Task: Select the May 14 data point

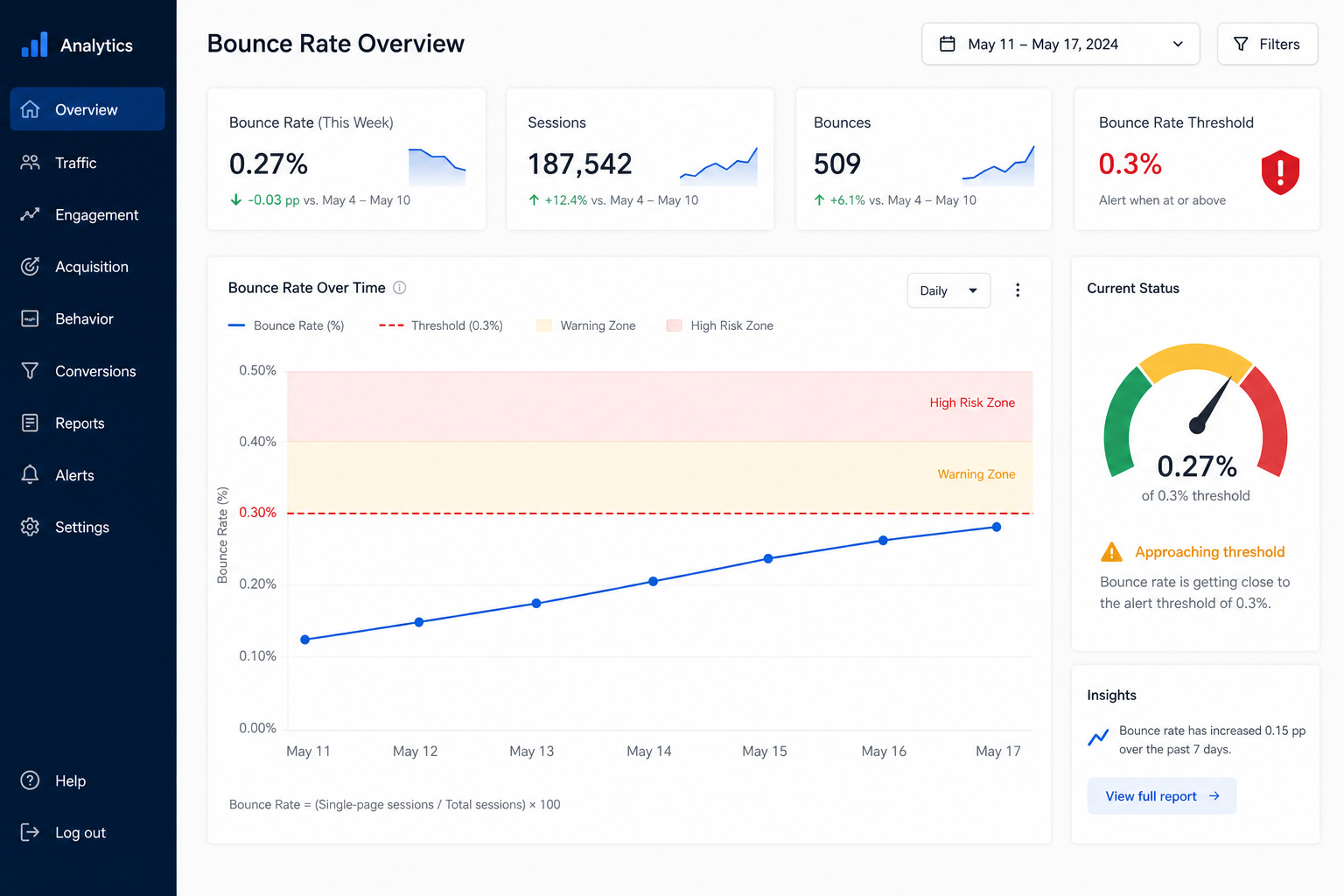Action: tap(653, 581)
